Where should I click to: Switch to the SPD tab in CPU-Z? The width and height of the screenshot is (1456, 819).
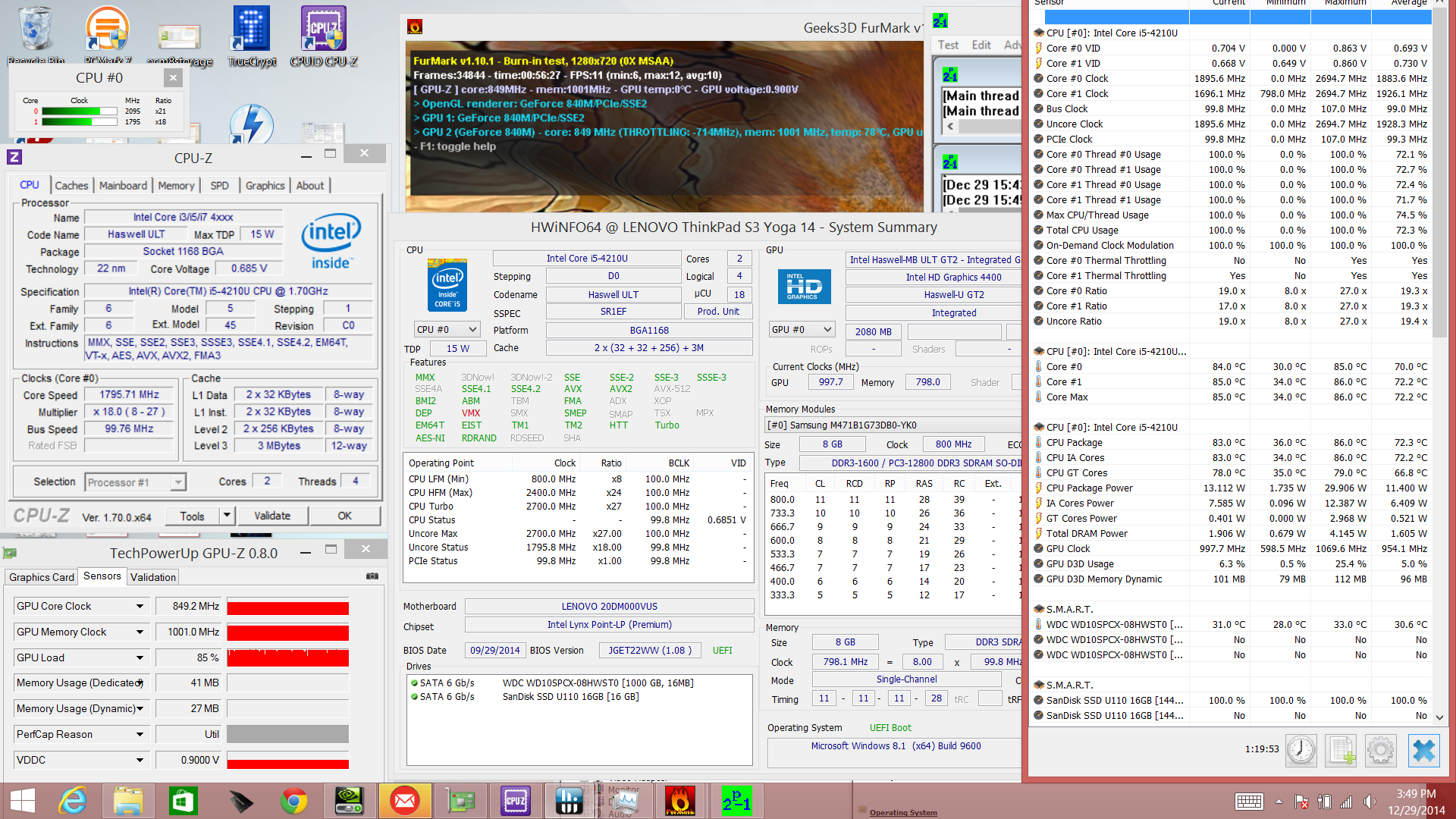coord(219,186)
